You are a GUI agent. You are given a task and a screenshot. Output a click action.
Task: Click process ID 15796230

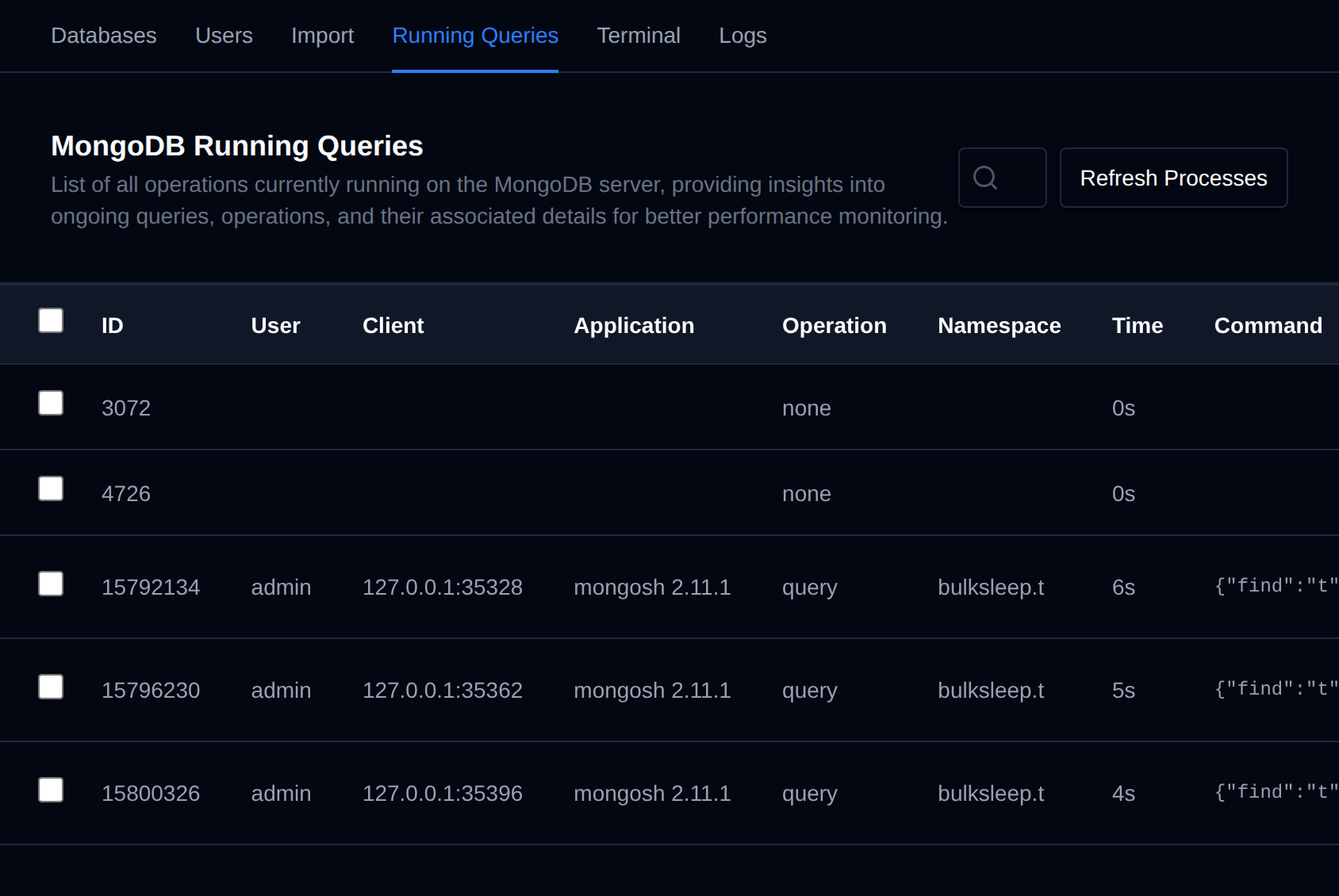(x=151, y=691)
